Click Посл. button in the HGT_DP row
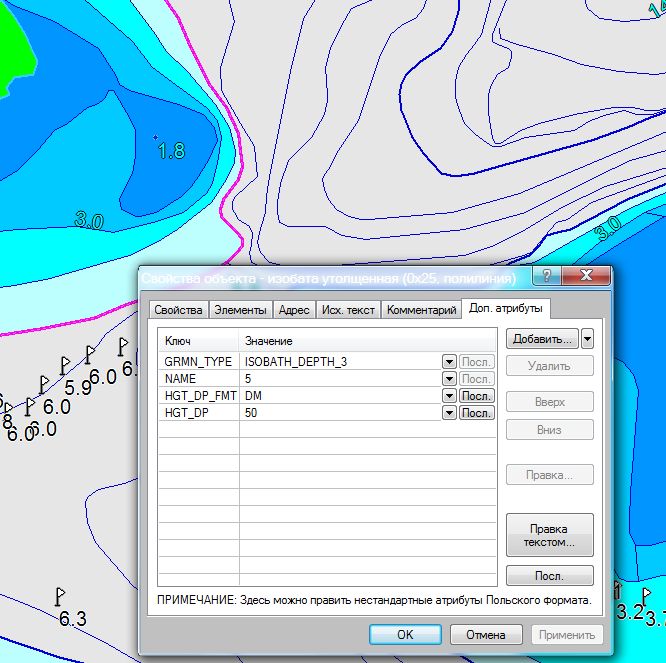This screenshot has height=663, width=666. click(477, 413)
